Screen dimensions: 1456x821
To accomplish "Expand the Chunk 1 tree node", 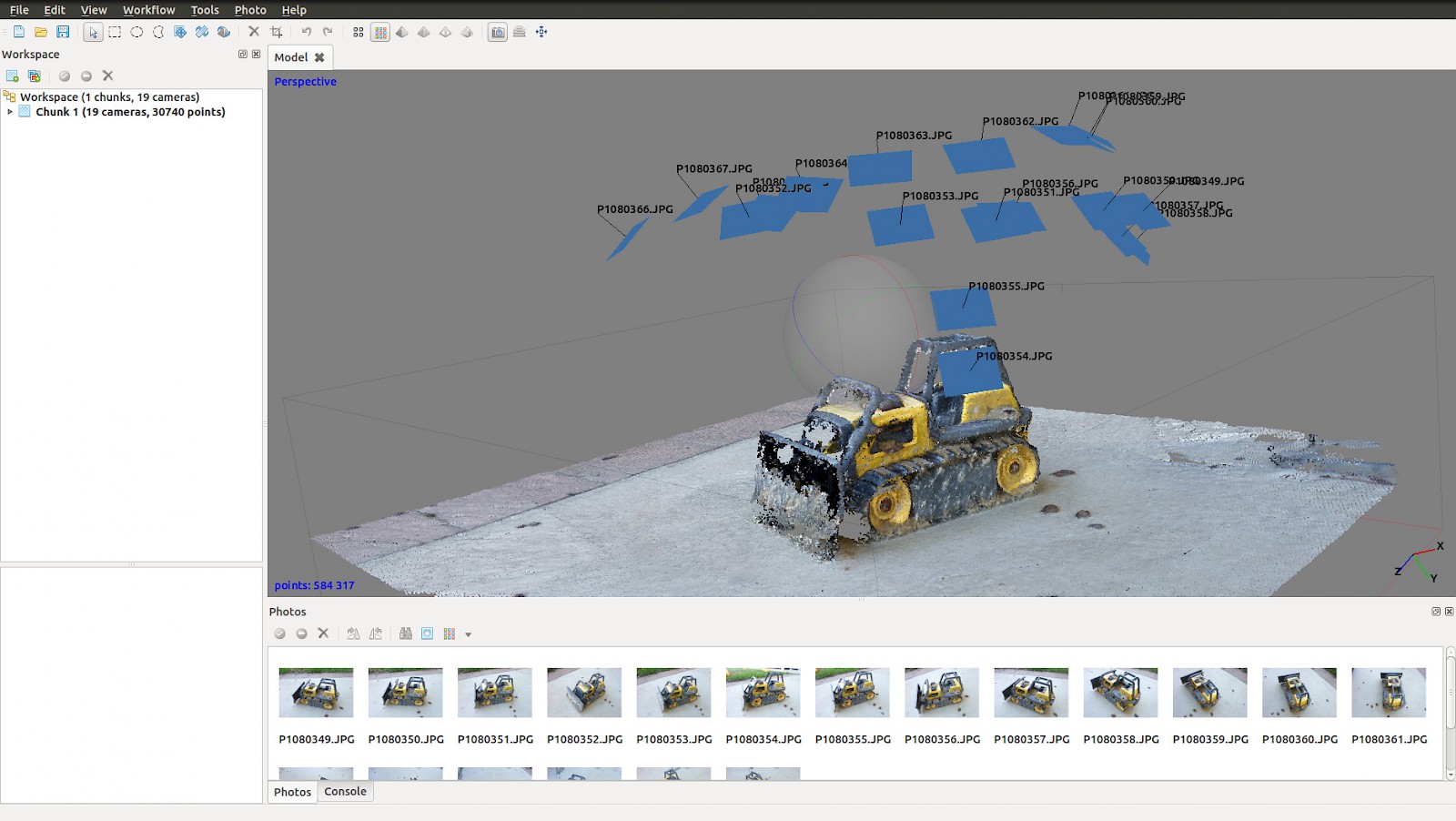I will coord(9,111).
